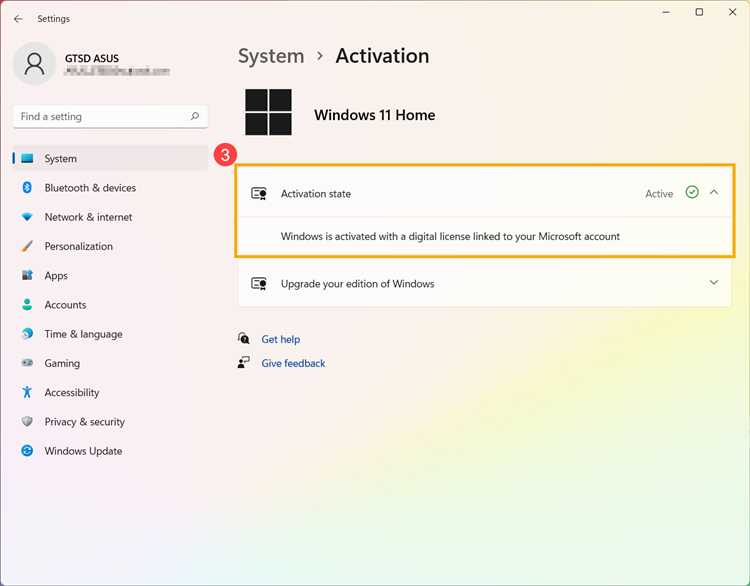Open System settings category

tap(110, 158)
